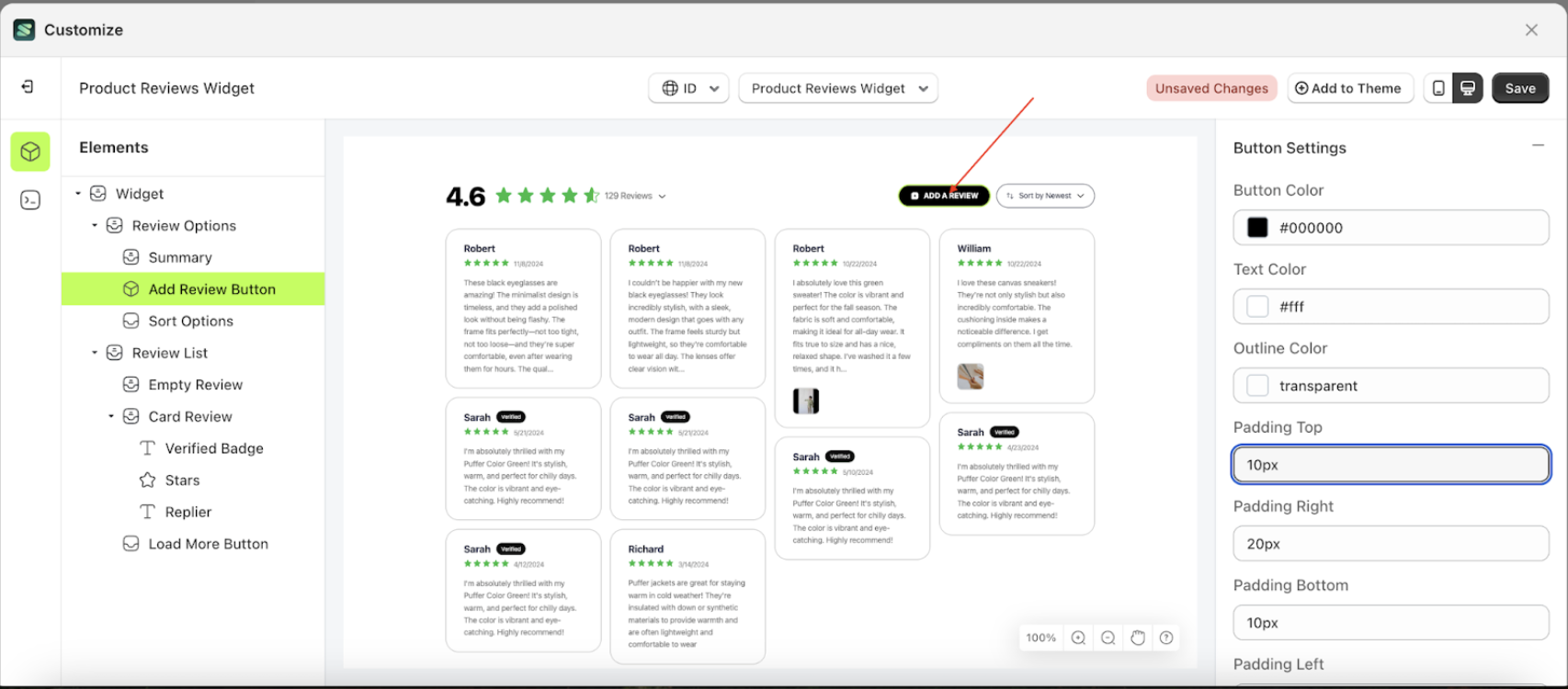Open the ID language dropdown
The image size is (1568, 689).
[688, 88]
